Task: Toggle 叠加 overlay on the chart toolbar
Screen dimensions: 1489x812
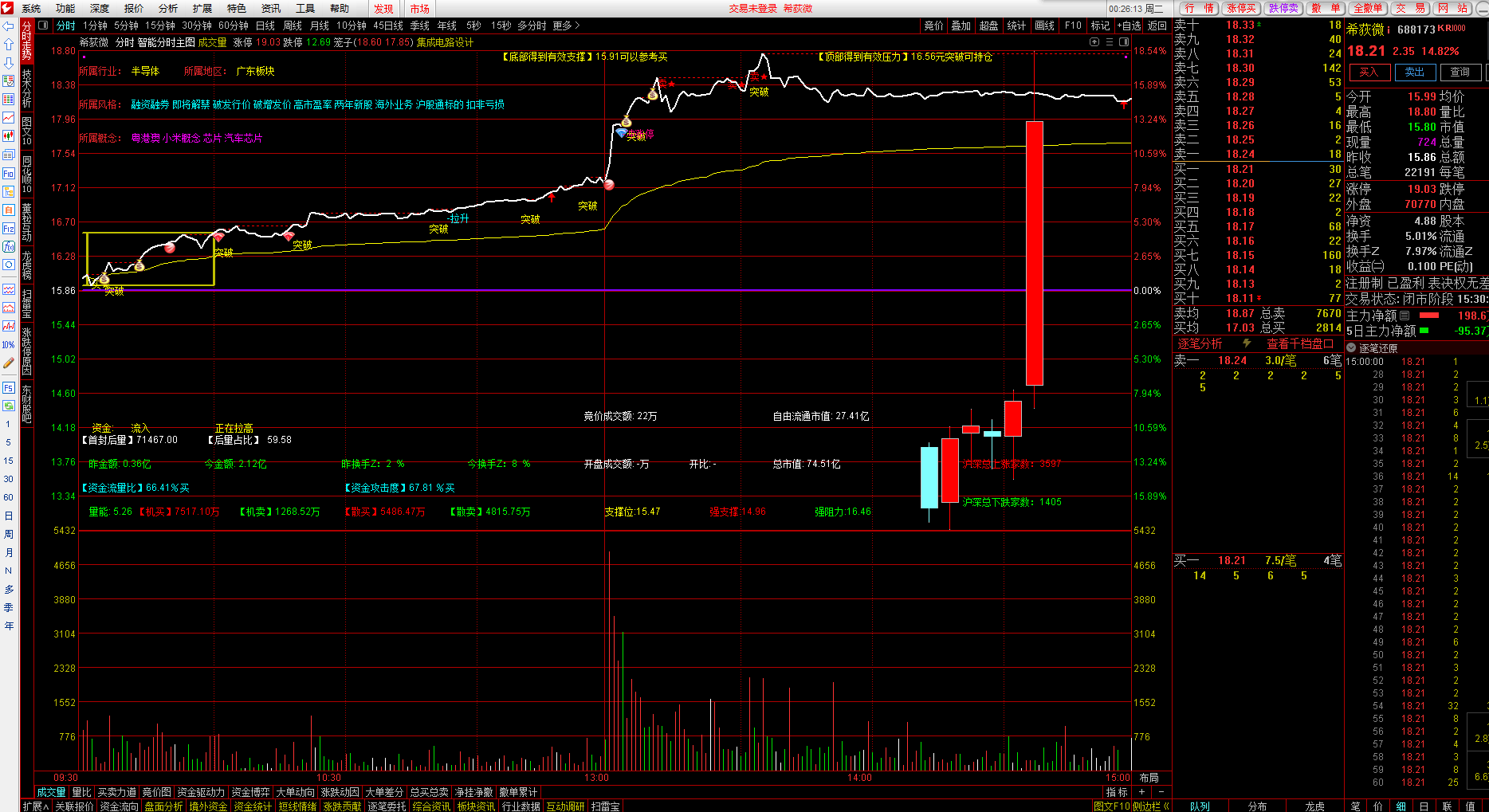Action: click(961, 25)
